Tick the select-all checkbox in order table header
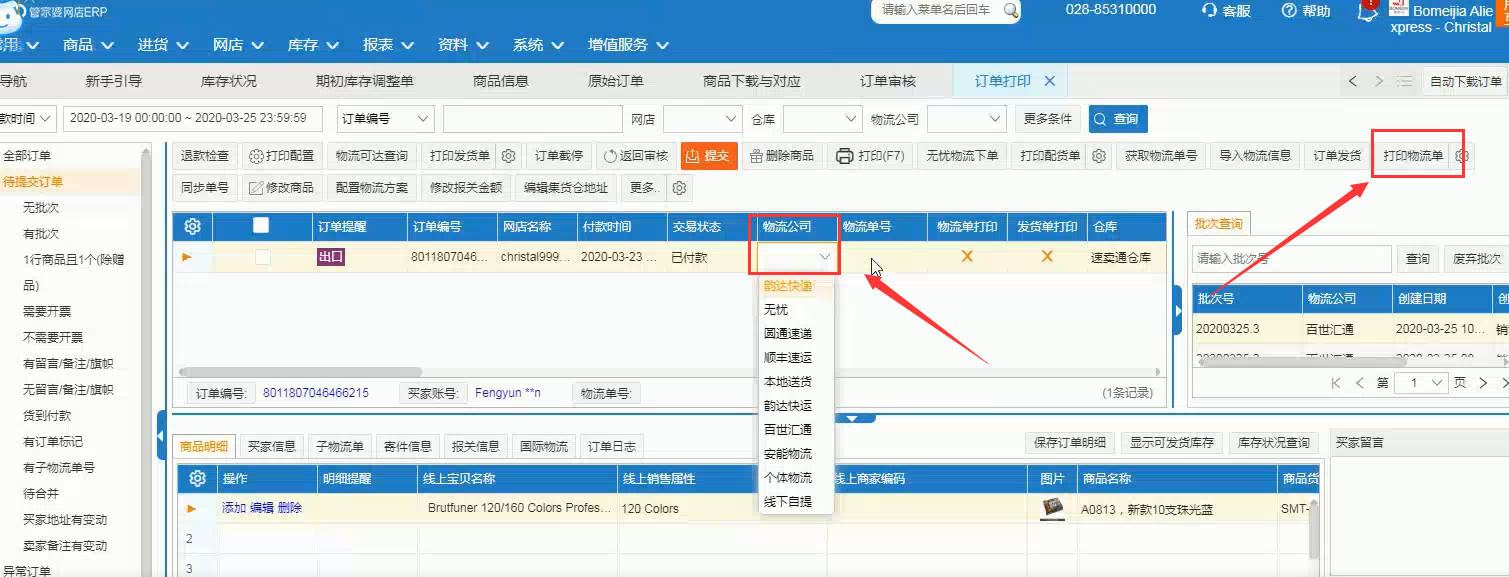1509x577 pixels. (261, 226)
